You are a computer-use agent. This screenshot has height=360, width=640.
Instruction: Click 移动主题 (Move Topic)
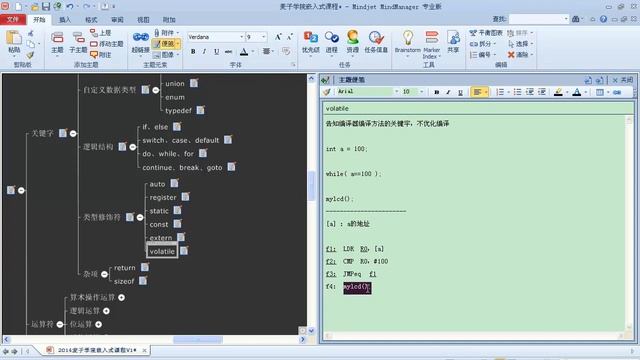107,44
